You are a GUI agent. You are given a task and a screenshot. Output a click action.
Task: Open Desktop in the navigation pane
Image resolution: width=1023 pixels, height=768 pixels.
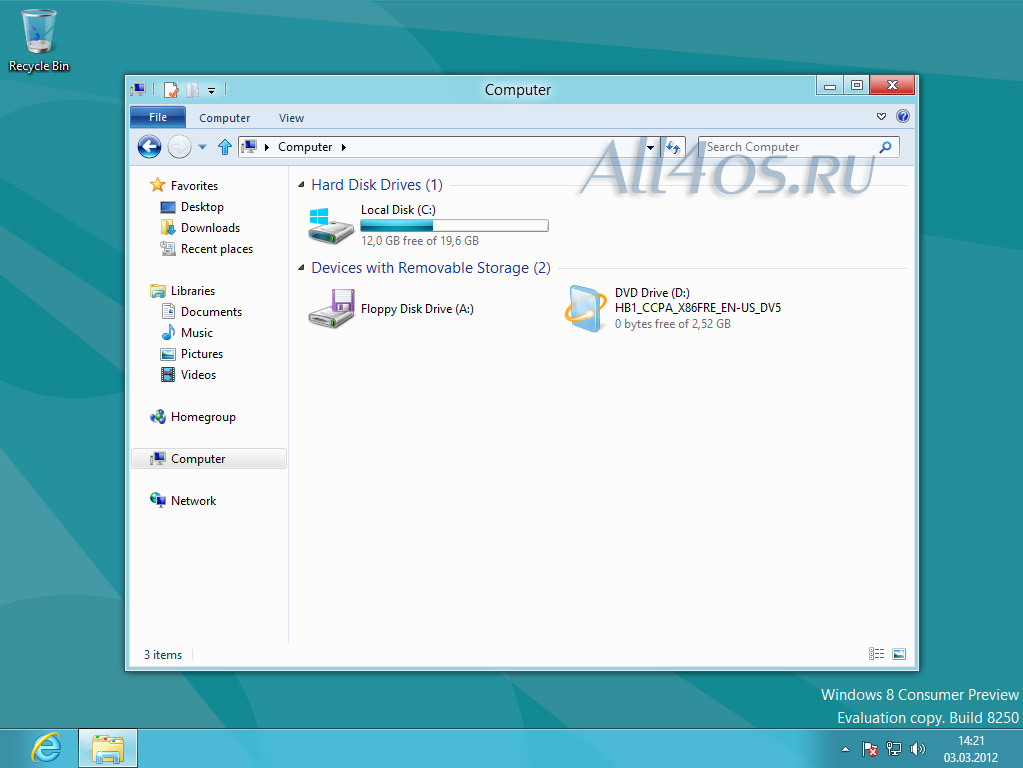[x=202, y=207]
